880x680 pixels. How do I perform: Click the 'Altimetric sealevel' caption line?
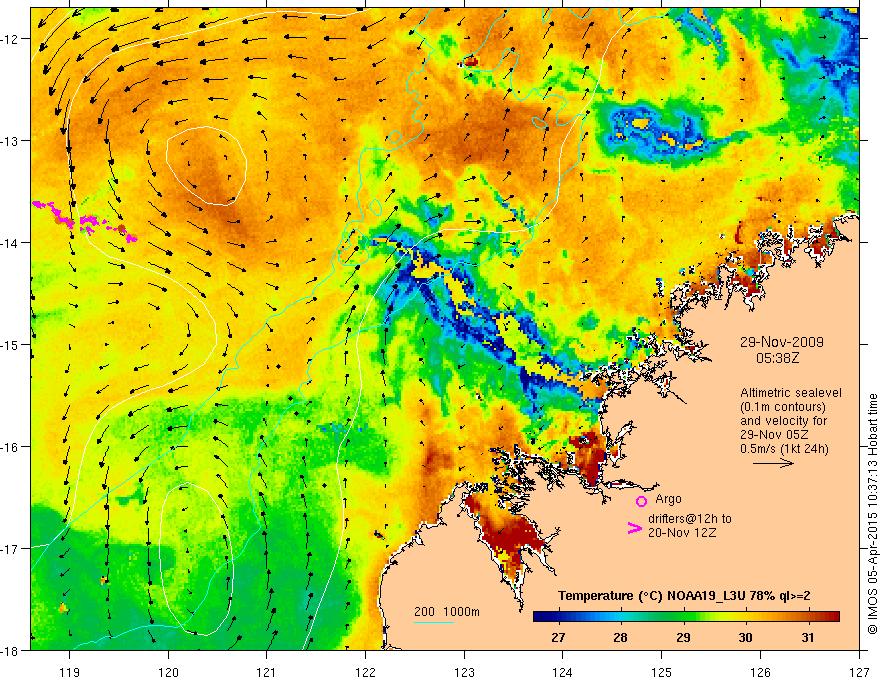tap(791, 393)
